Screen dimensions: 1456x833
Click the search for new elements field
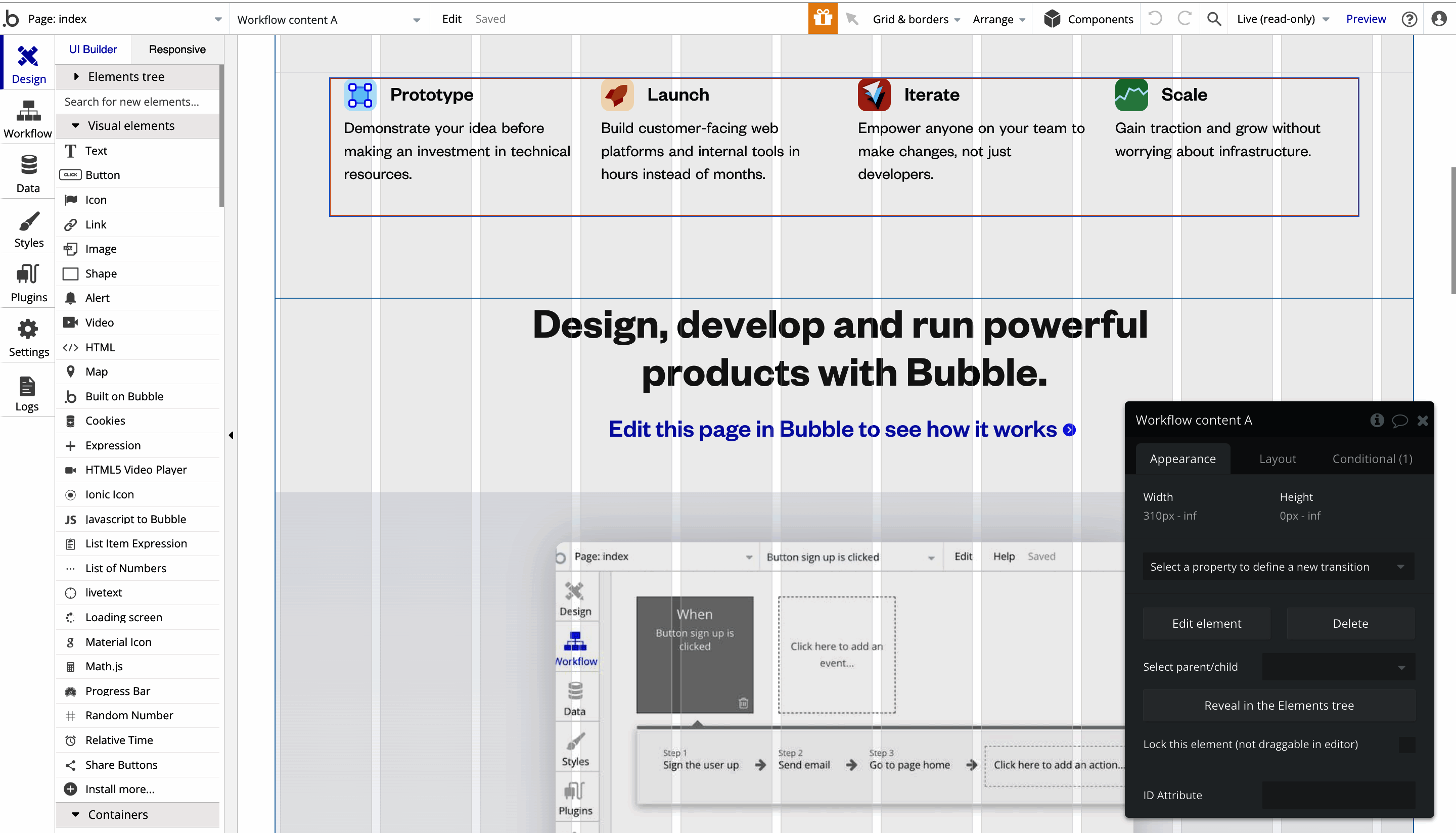coord(138,101)
